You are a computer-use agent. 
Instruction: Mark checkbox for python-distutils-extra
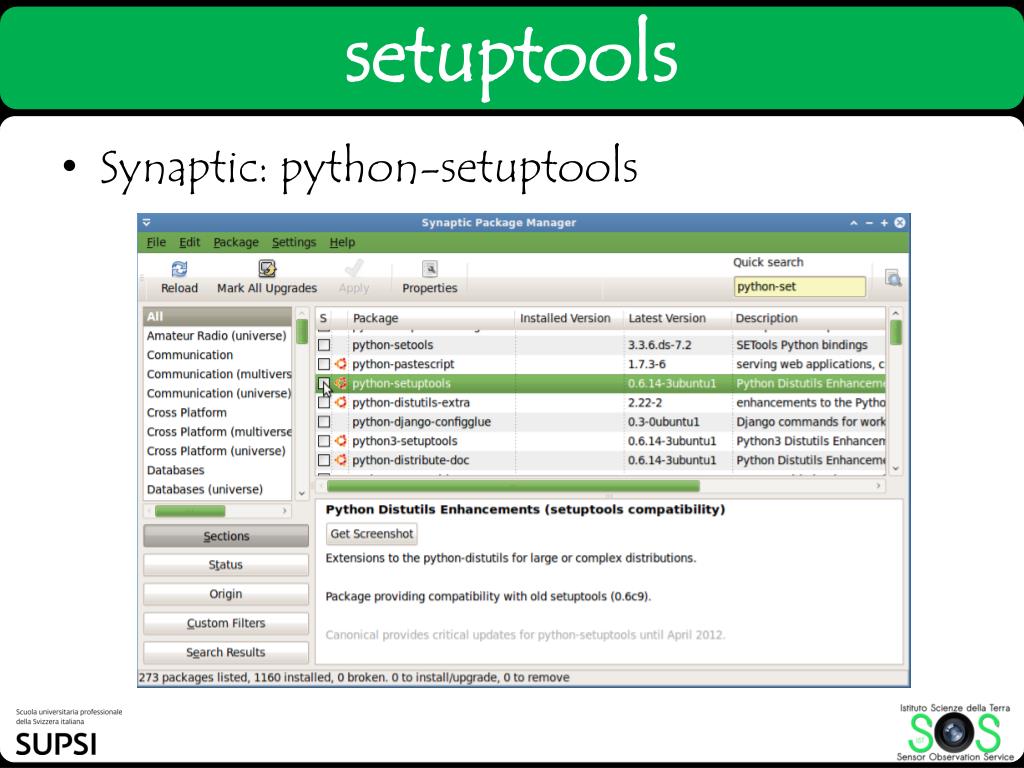pos(324,402)
